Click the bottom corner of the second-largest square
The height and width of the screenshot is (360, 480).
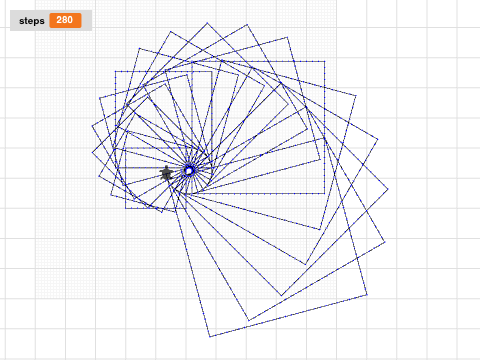[x=249, y=321]
